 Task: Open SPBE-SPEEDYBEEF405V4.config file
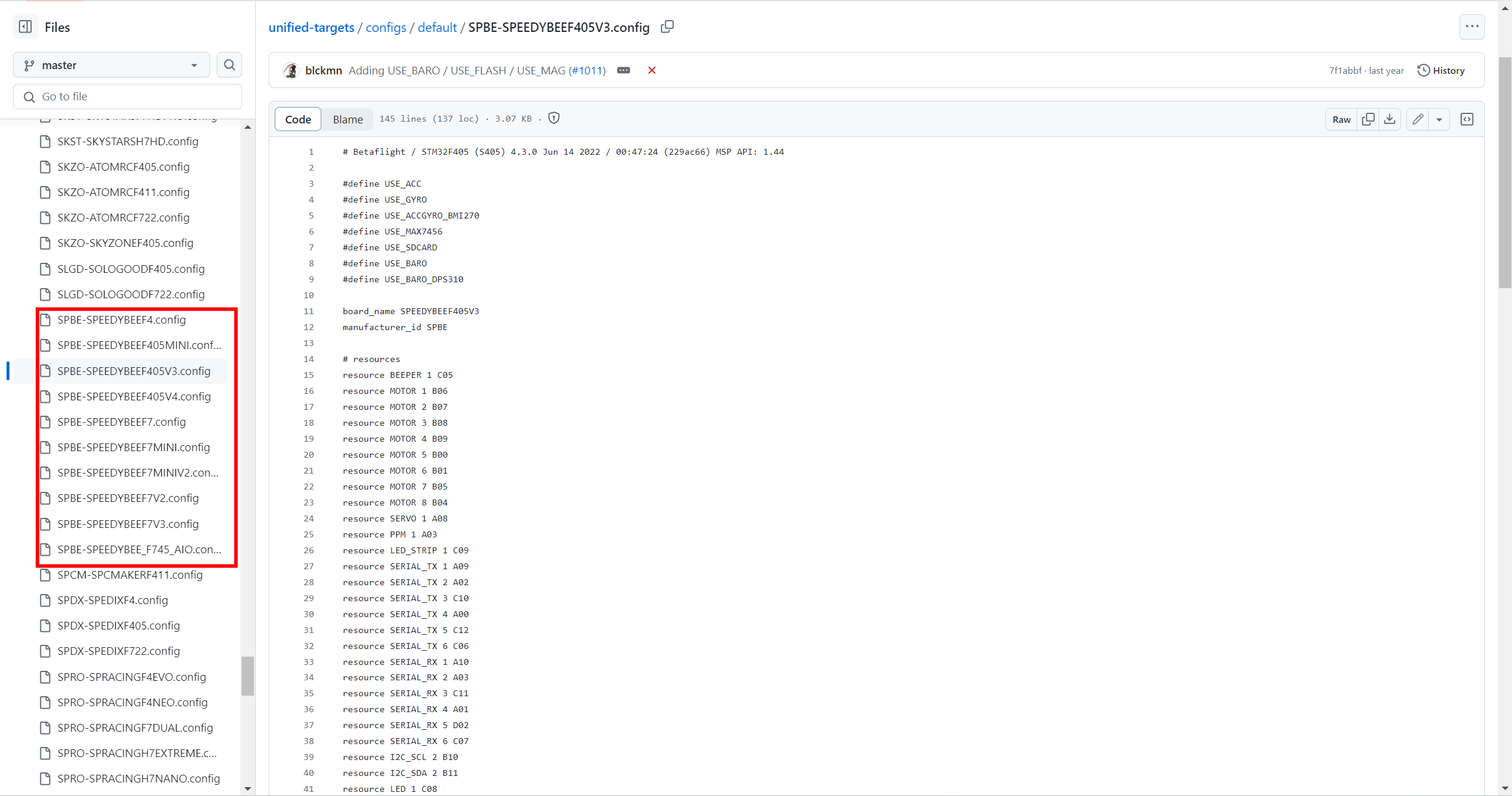(134, 396)
